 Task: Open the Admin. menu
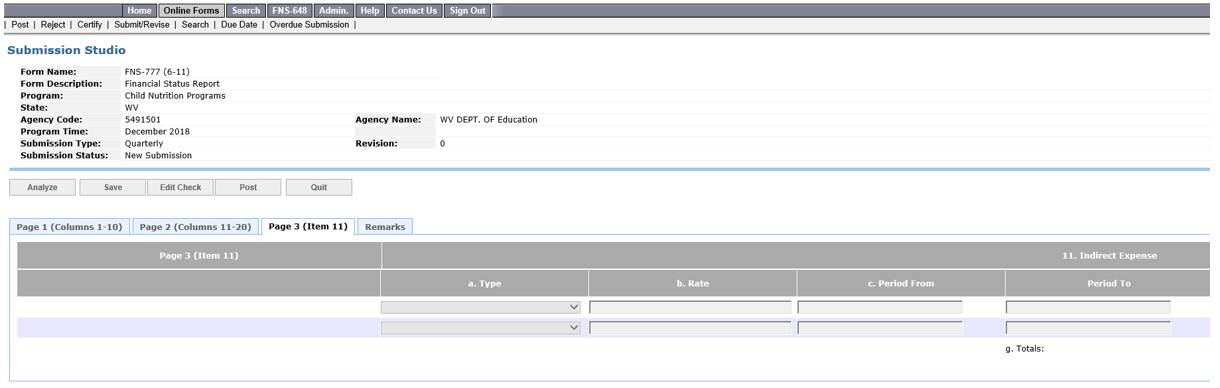(x=335, y=10)
